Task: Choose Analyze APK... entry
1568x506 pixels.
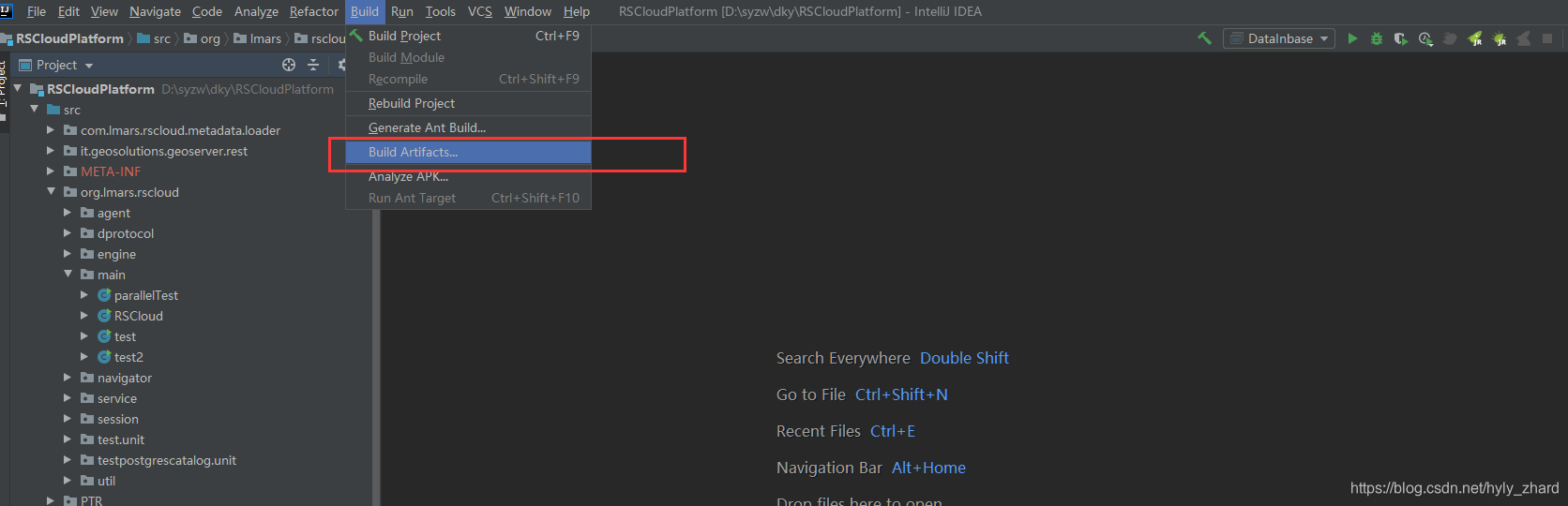Action: click(x=468, y=176)
